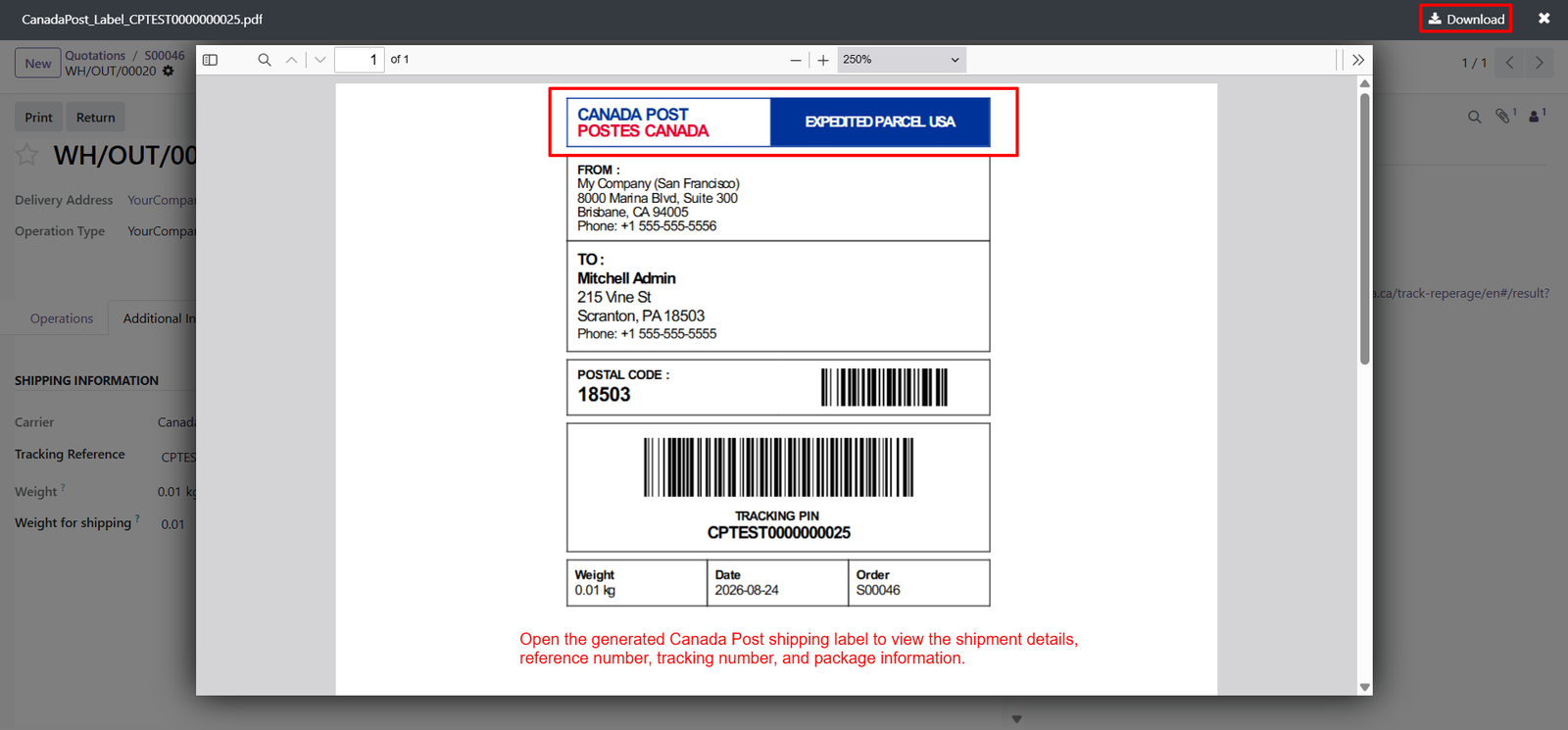Download the Canada Post label PDF
This screenshot has height=730, width=1568.
(x=1466, y=19)
